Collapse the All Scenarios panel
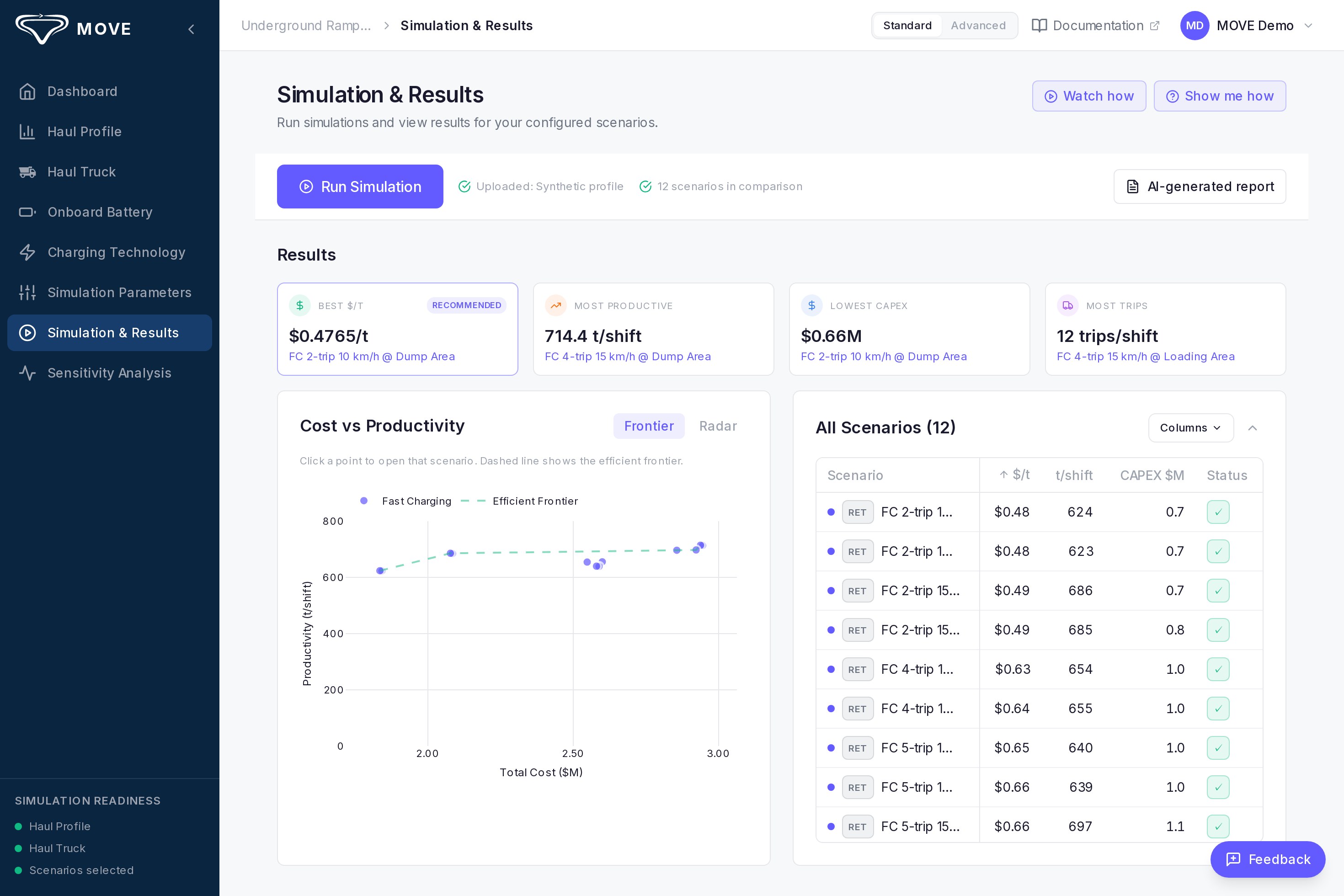The width and height of the screenshot is (1344, 896). 1253,428
